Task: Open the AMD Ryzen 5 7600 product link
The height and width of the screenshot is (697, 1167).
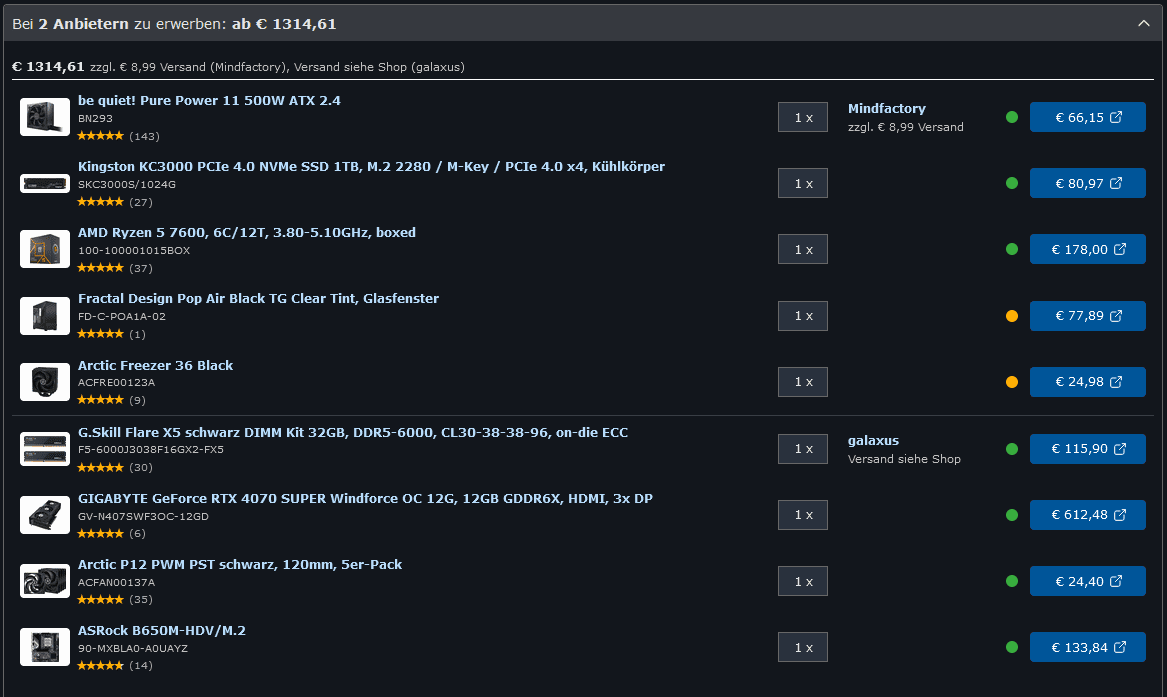Action: (247, 233)
